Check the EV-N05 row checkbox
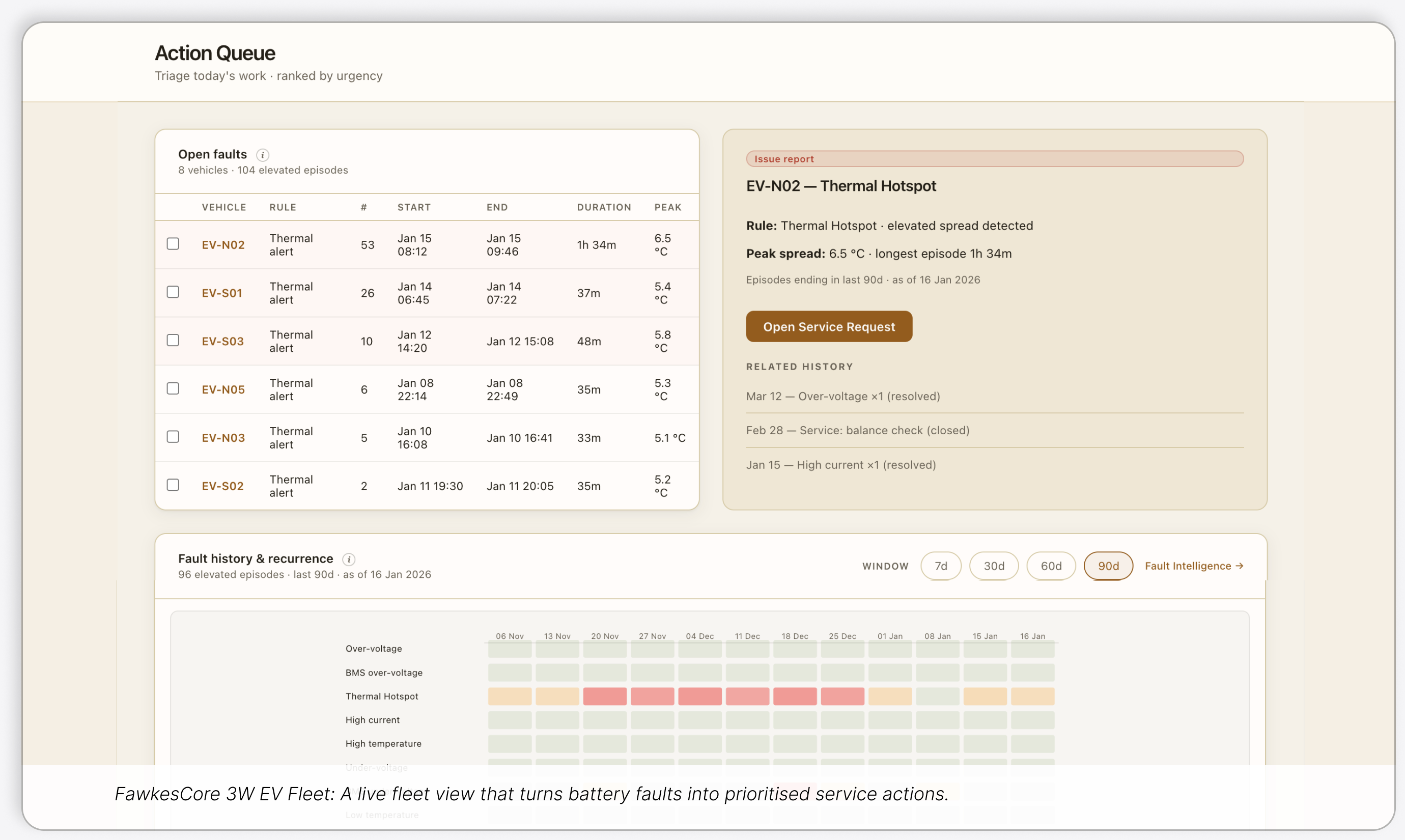 173,388
